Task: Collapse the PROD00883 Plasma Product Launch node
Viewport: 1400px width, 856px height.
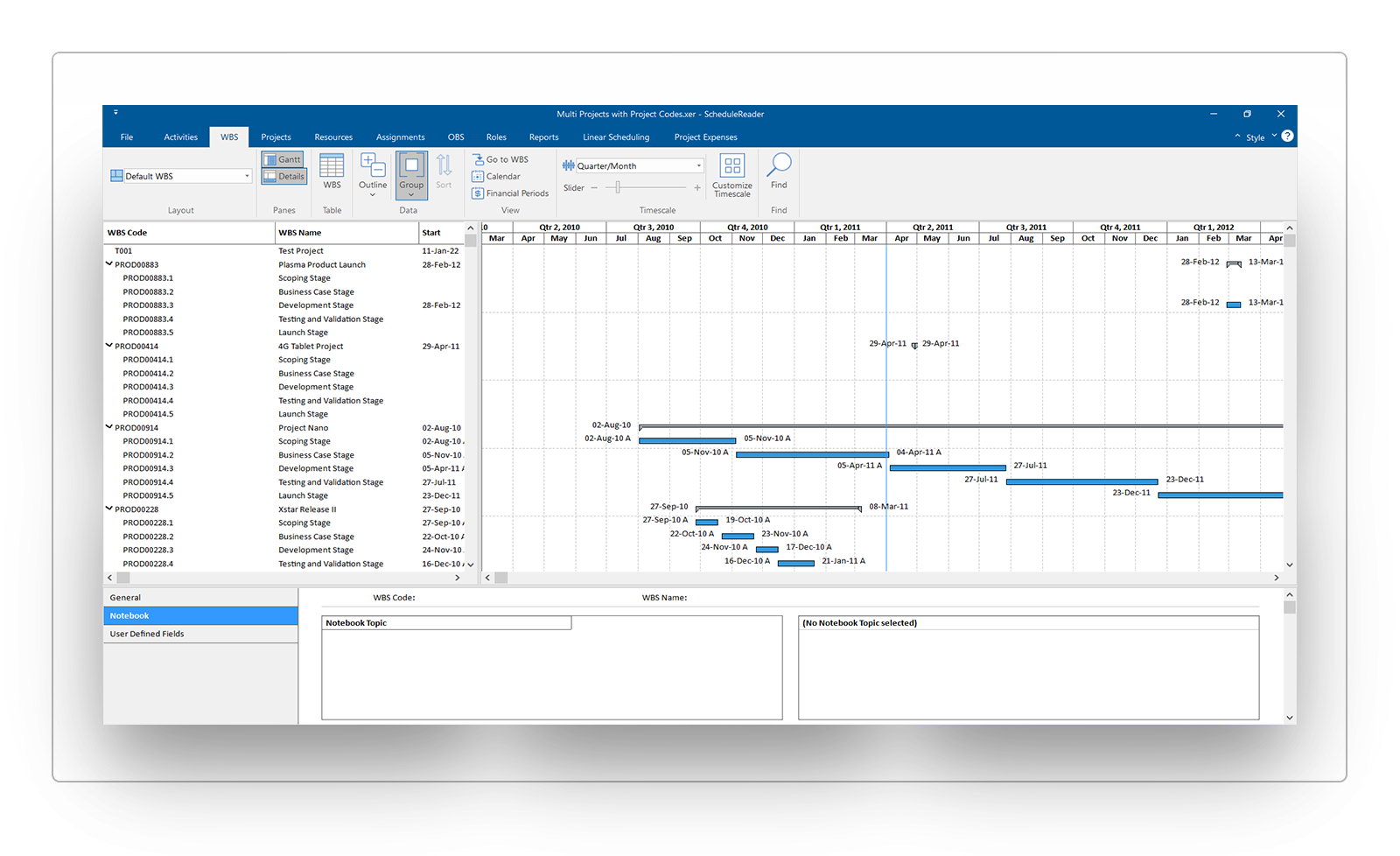Action: [108, 264]
